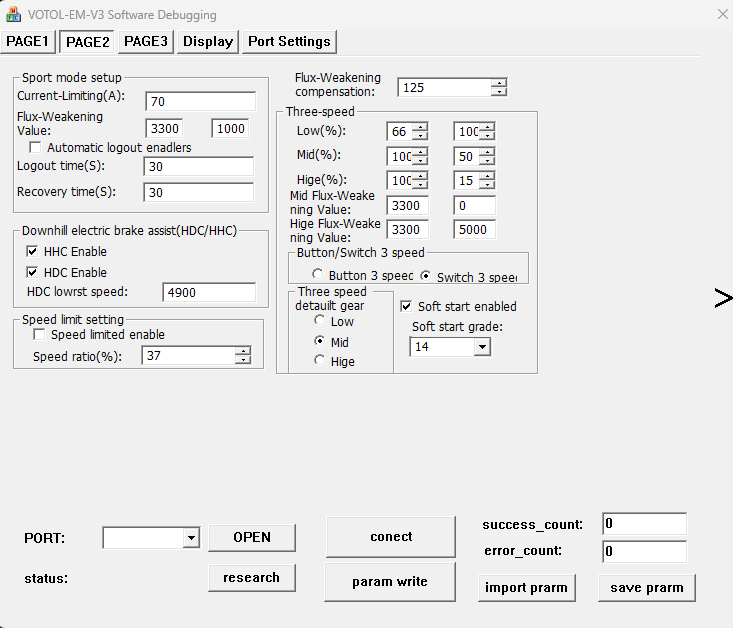Open the Port Settings tab

pyautogui.click(x=289, y=41)
